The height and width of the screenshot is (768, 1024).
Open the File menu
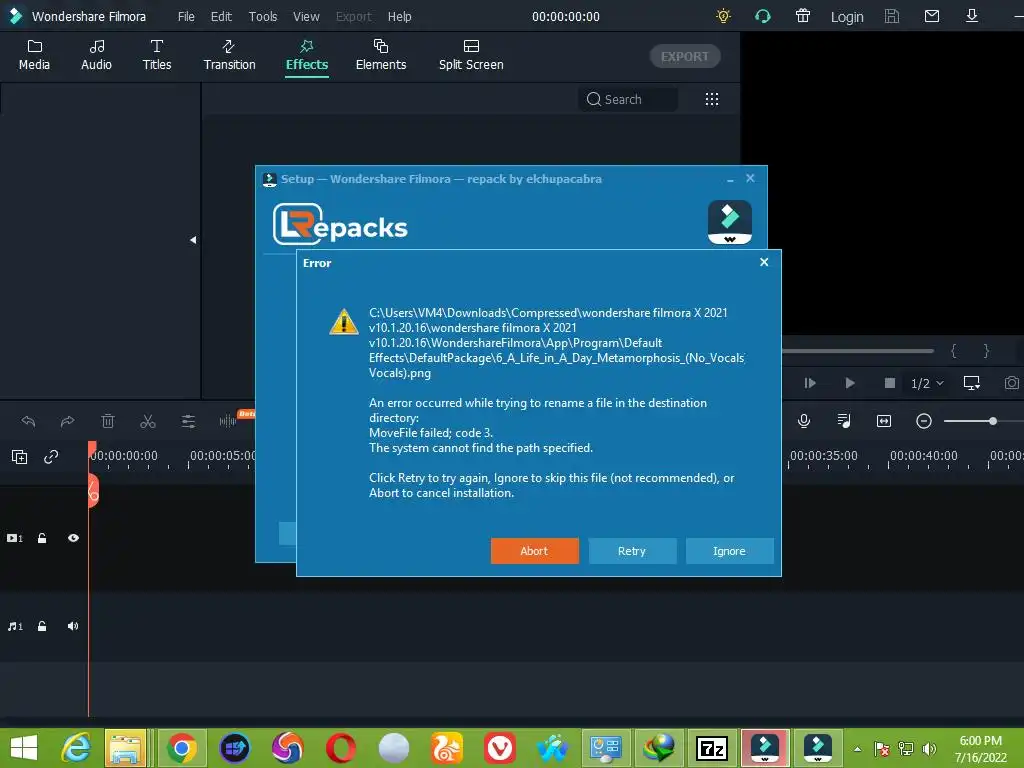[x=186, y=16]
